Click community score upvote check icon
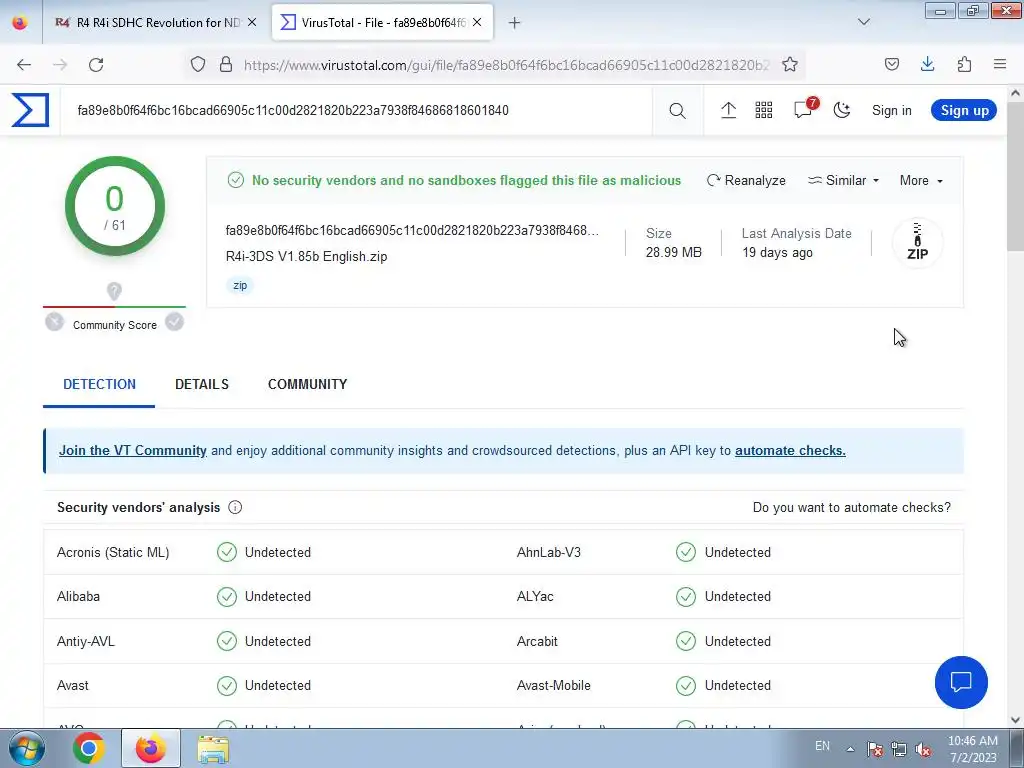The height and width of the screenshot is (768, 1024). pos(174,322)
